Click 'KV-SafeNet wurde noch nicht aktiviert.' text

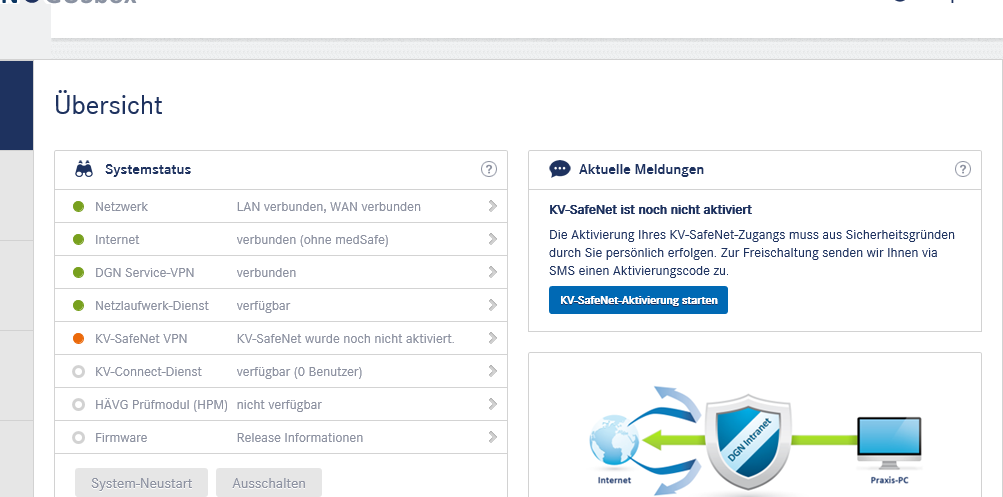tap(345, 339)
